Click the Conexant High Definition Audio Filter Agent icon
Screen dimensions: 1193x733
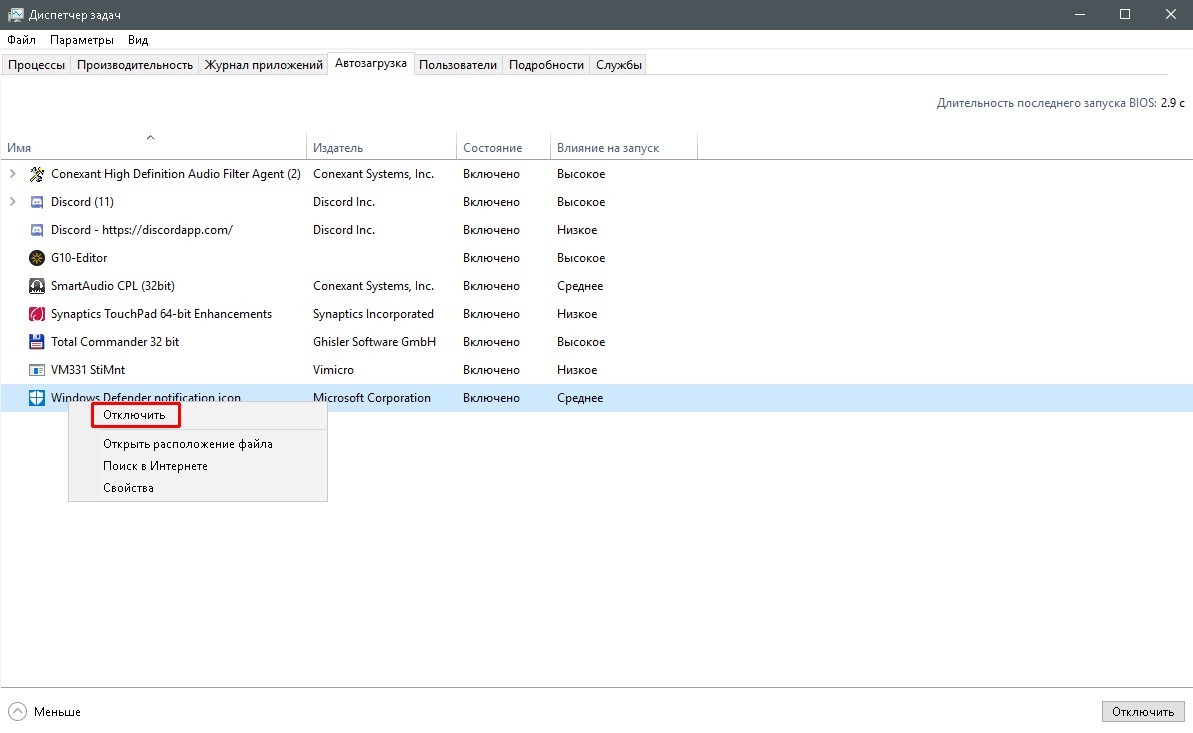click(37, 174)
